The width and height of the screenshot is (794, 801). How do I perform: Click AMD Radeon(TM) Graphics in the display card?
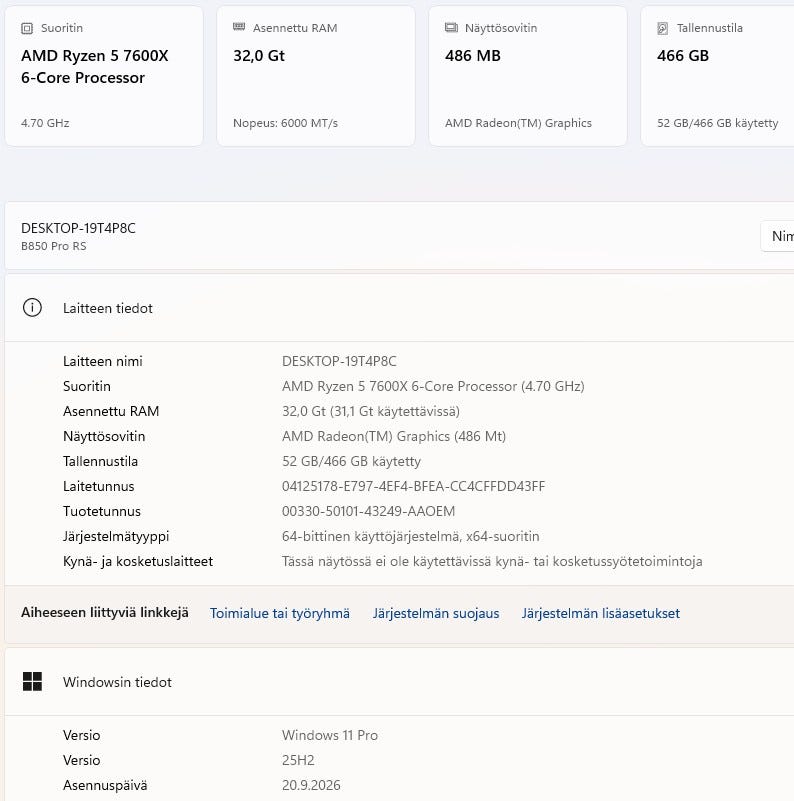[518, 123]
